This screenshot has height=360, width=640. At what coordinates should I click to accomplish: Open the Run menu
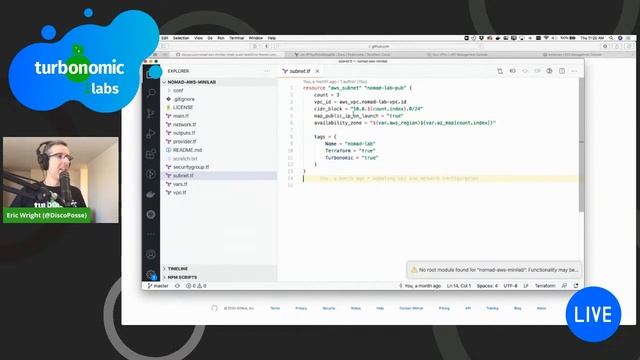[x=221, y=38]
